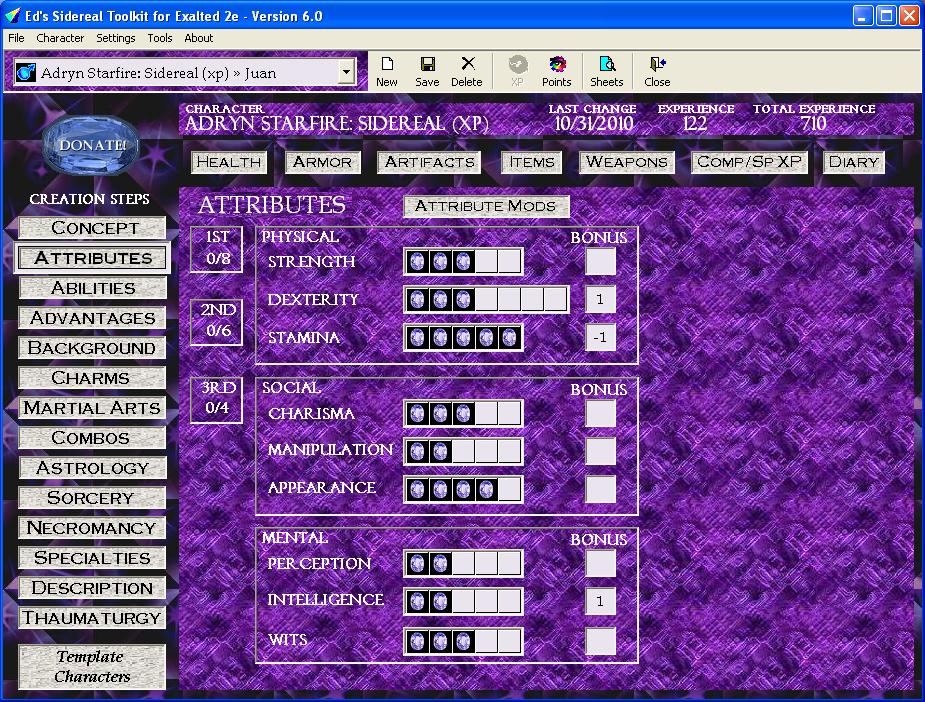Open the Tools menu
Screen dimensions: 925x702
[x=159, y=38]
